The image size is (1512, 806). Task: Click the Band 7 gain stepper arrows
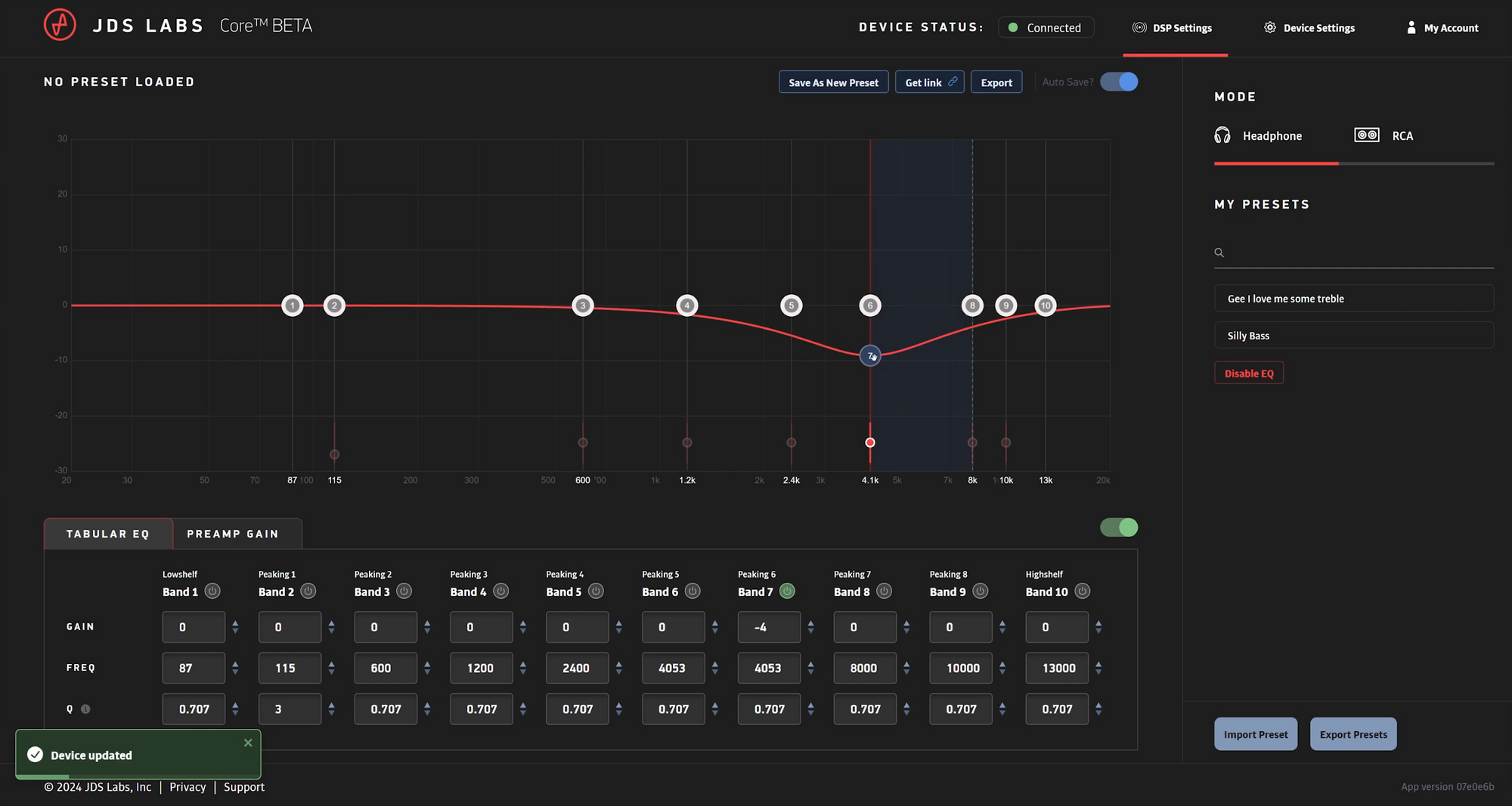pyautogui.click(x=810, y=627)
